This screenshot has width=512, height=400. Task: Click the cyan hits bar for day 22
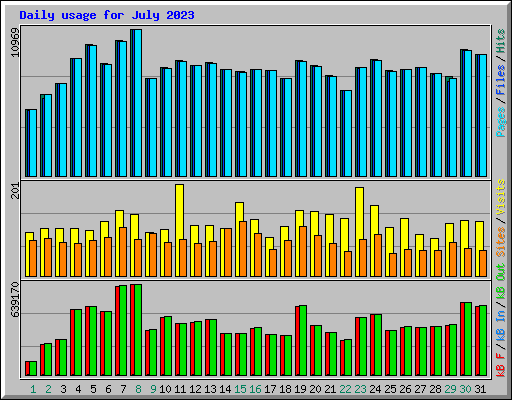(348, 133)
